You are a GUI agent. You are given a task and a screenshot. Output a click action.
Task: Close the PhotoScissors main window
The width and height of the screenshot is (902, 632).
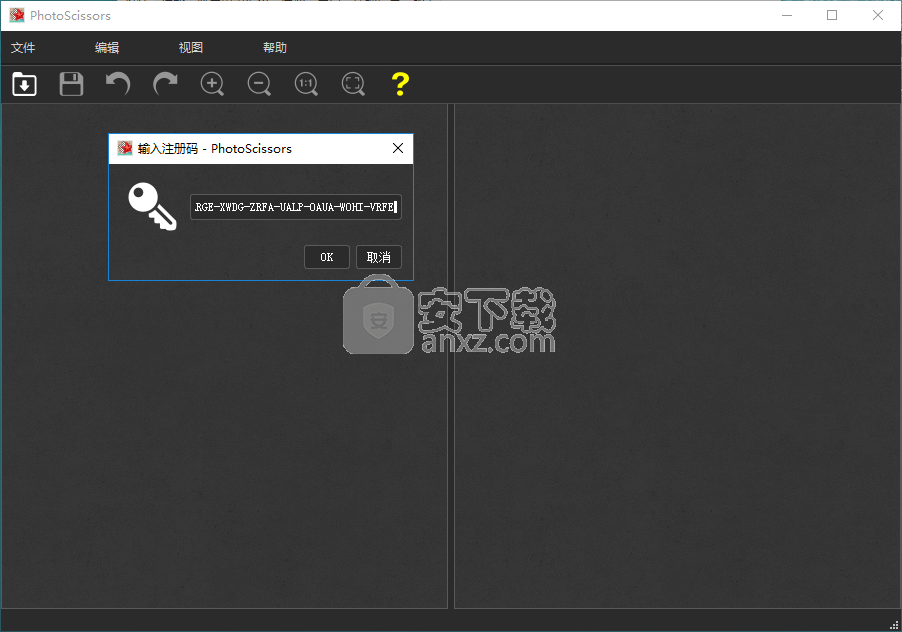pyautogui.click(x=877, y=16)
